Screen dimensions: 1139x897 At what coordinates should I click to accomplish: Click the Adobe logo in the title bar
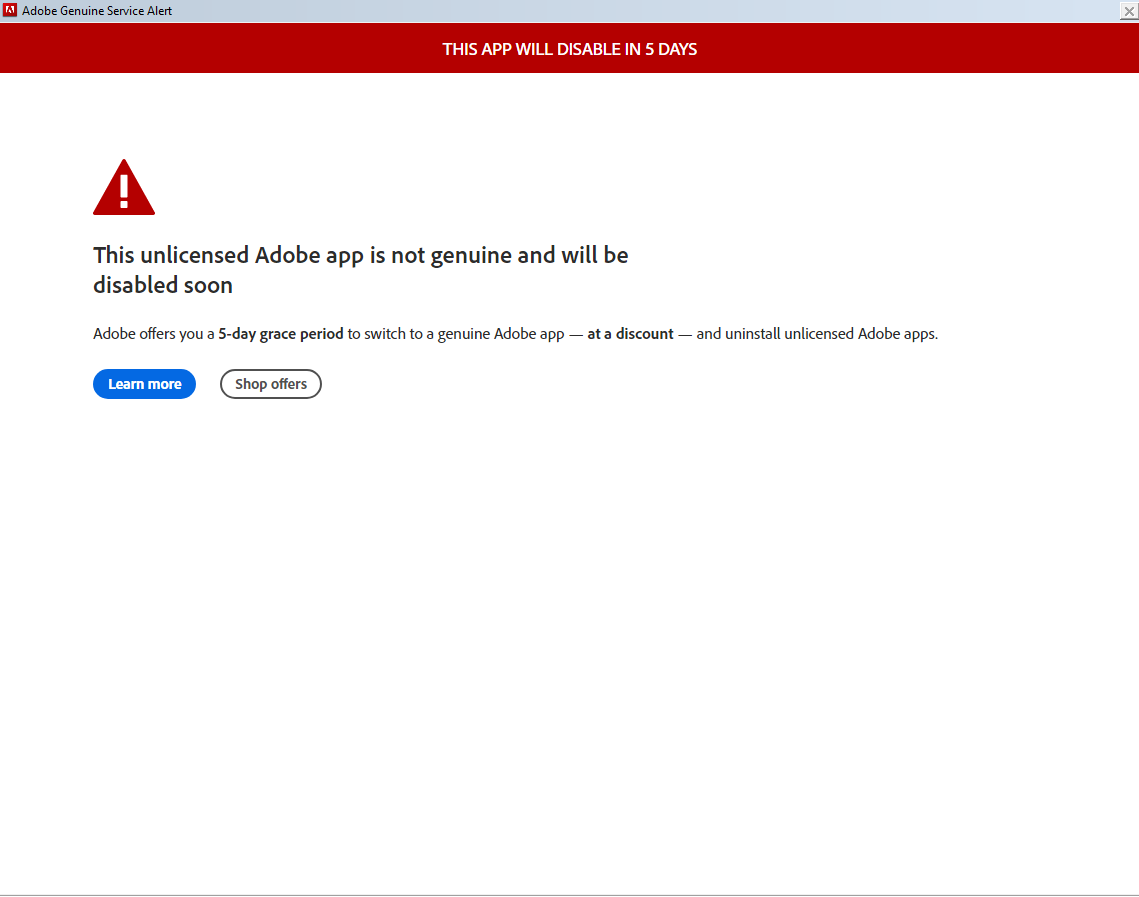point(11,10)
